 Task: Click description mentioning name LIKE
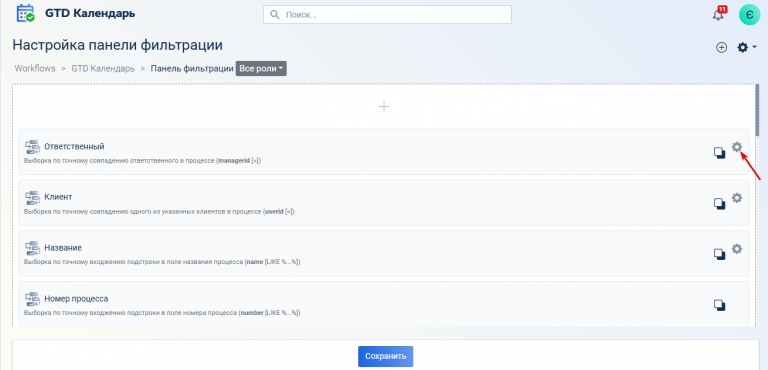(x=162, y=262)
